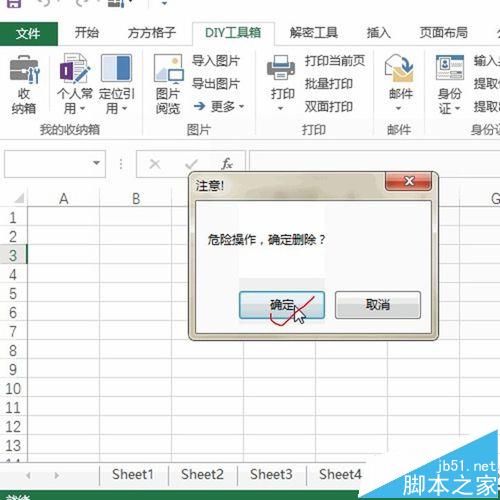This screenshot has height=500, width=500.
Task: Switch to the 方方格子 tab
Action: point(152,33)
